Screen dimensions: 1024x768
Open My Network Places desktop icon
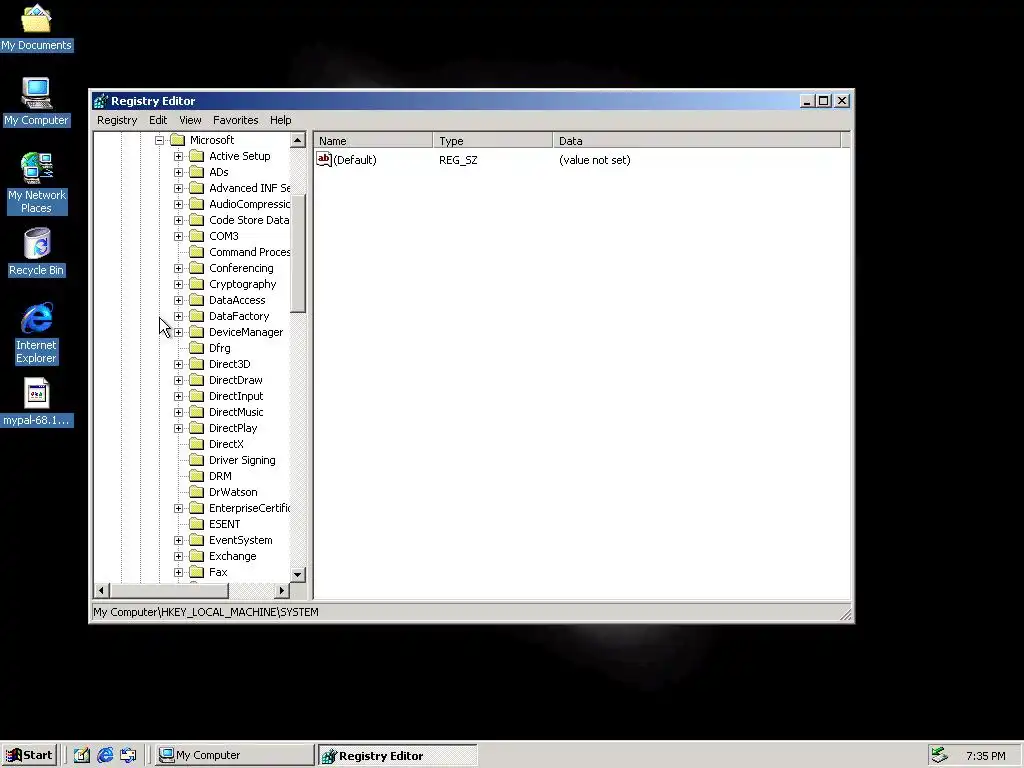coord(37,184)
